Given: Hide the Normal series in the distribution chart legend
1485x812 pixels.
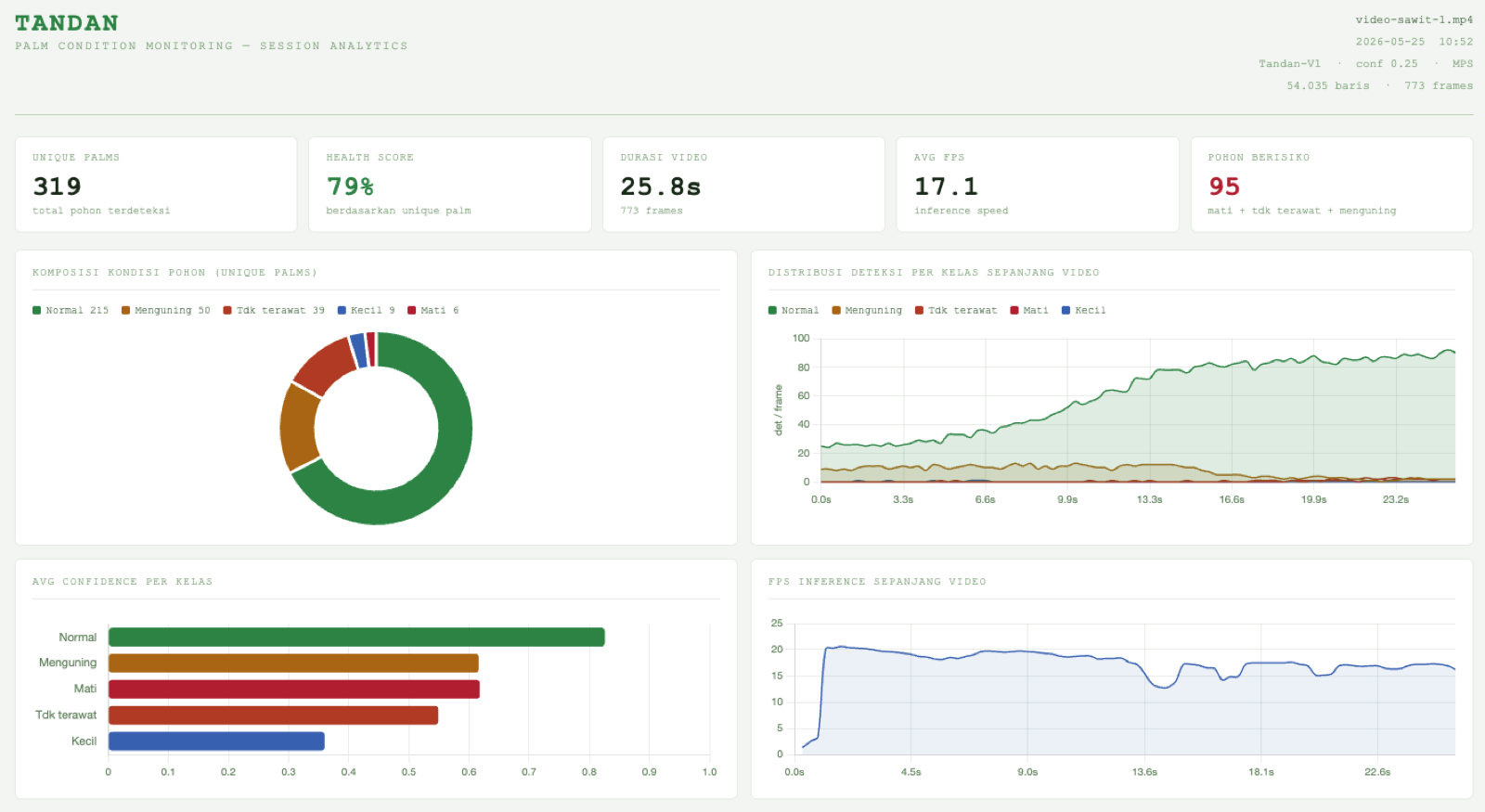Looking at the screenshot, I should 794,311.
